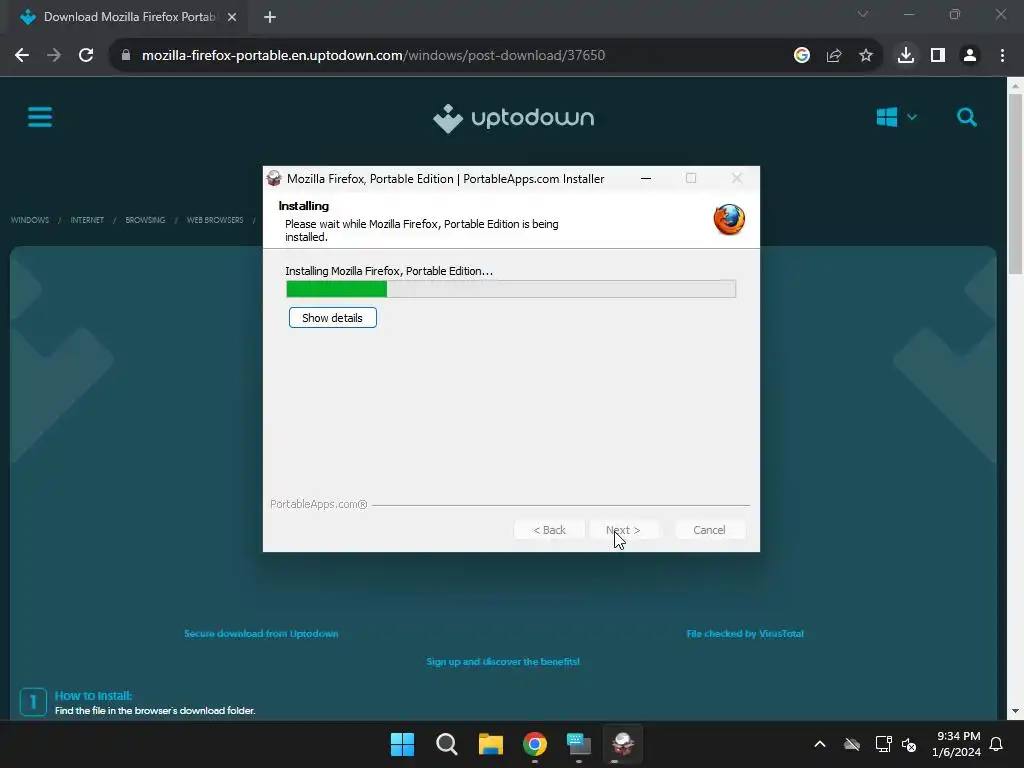Open the INTERNET breadcrumb link
The height and width of the screenshot is (768, 1024).
point(87,220)
